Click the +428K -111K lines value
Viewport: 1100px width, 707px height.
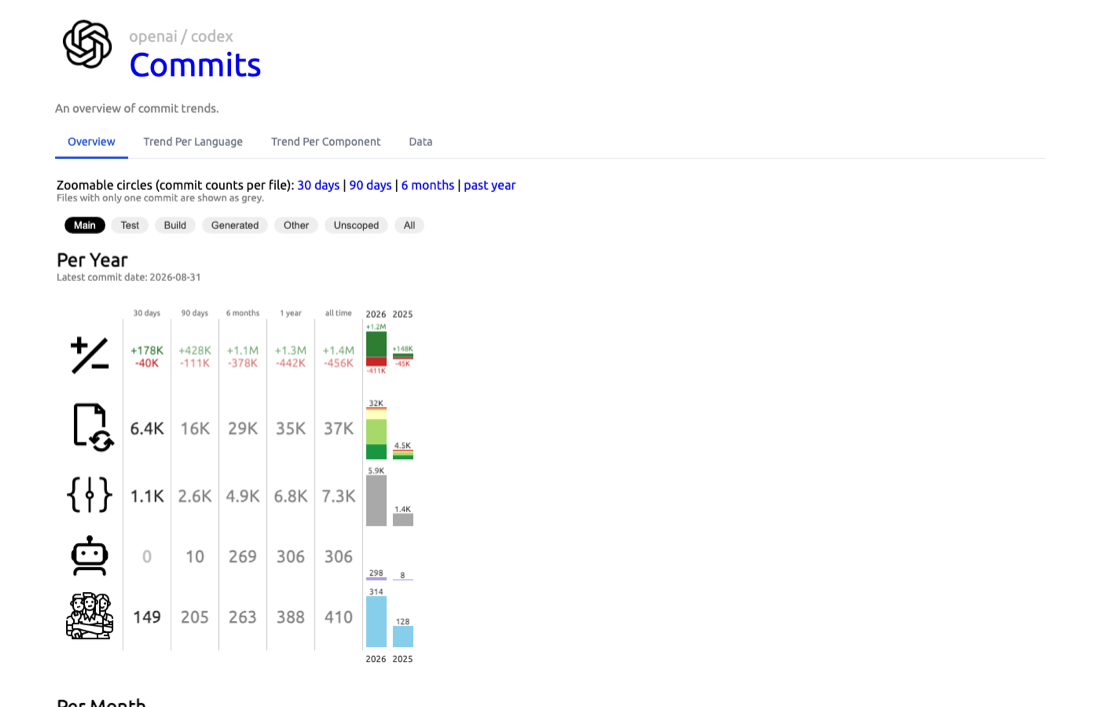[x=195, y=356]
